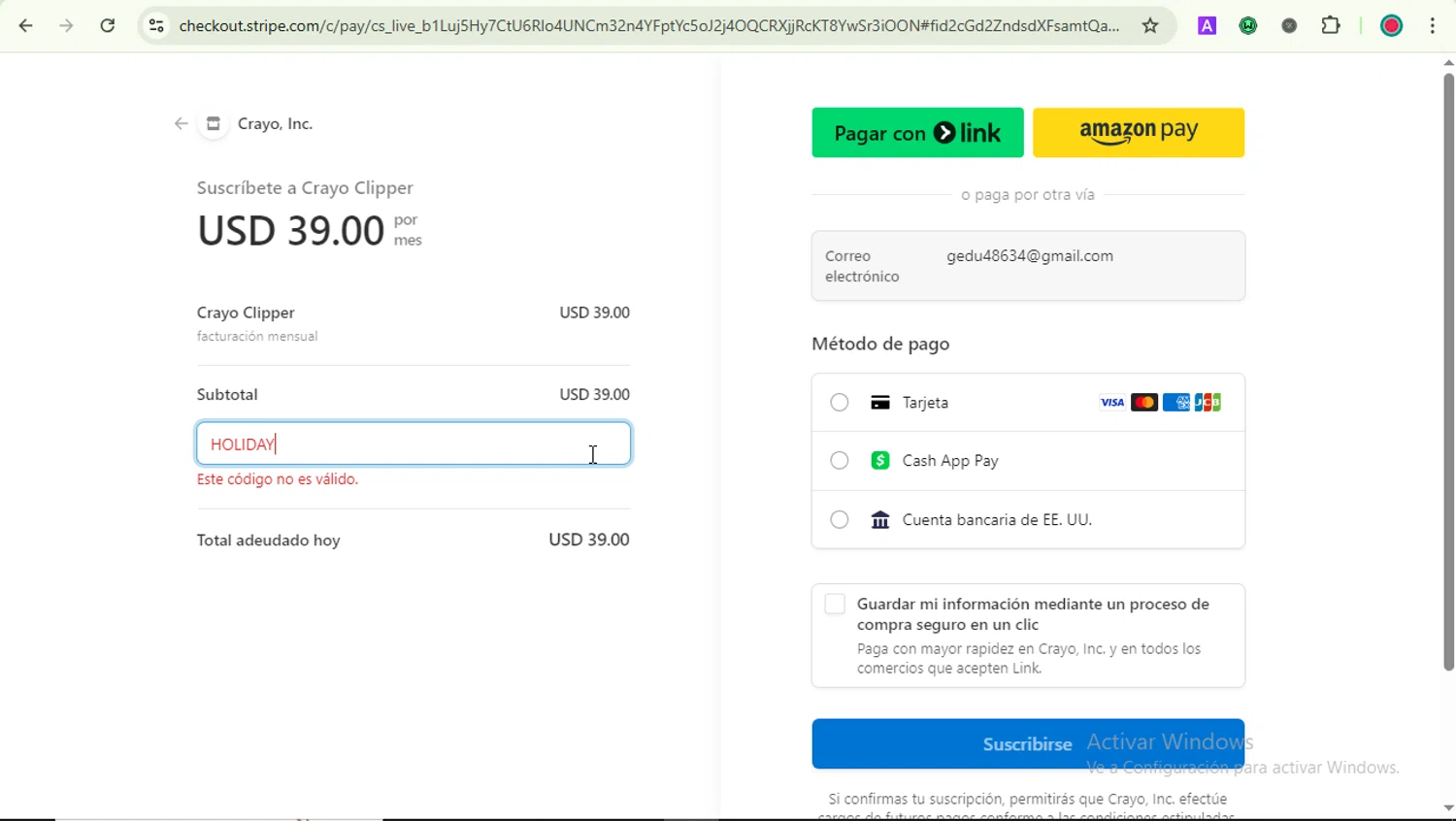The width and height of the screenshot is (1456, 821).
Task: Click the American Express logo
Action: pyautogui.click(x=1176, y=403)
